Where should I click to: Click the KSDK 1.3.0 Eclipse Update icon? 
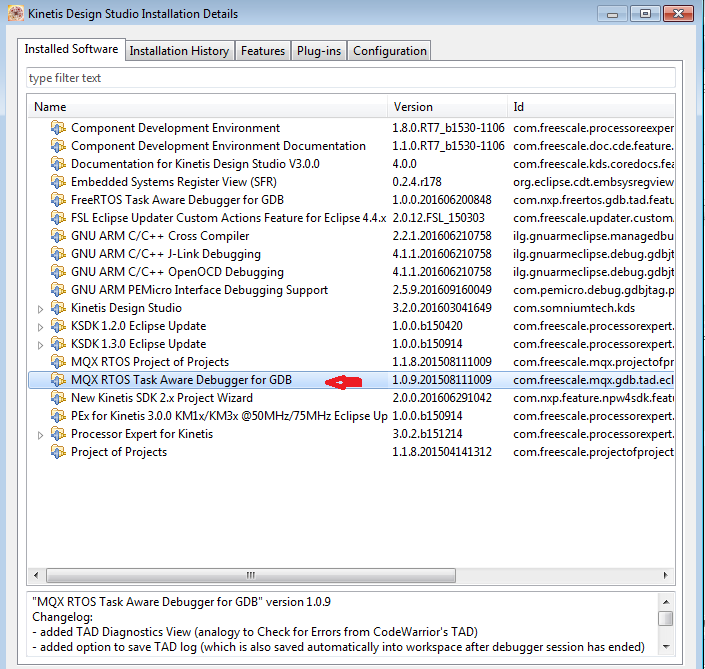tap(58, 344)
